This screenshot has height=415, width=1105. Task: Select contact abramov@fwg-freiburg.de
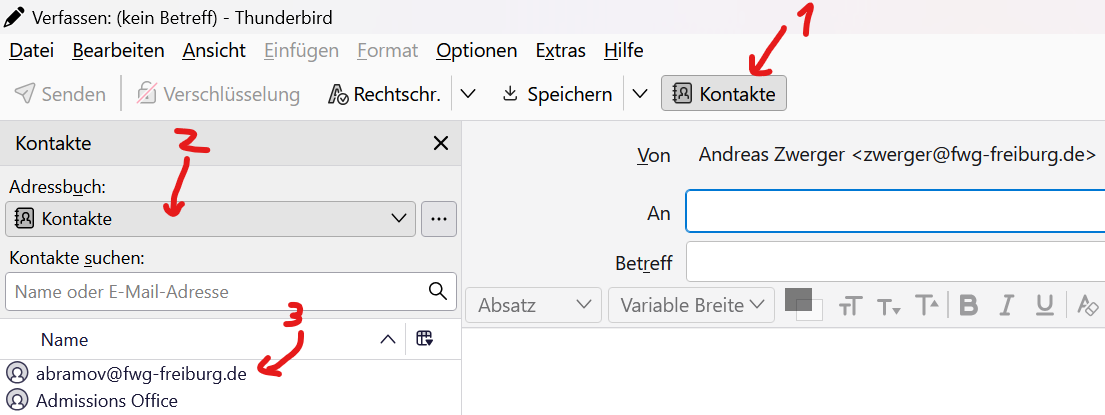[140, 375]
